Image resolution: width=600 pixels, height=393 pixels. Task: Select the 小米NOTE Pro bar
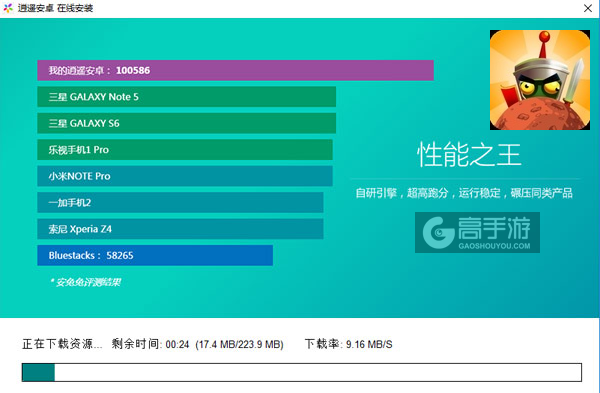[x=185, y=176]
